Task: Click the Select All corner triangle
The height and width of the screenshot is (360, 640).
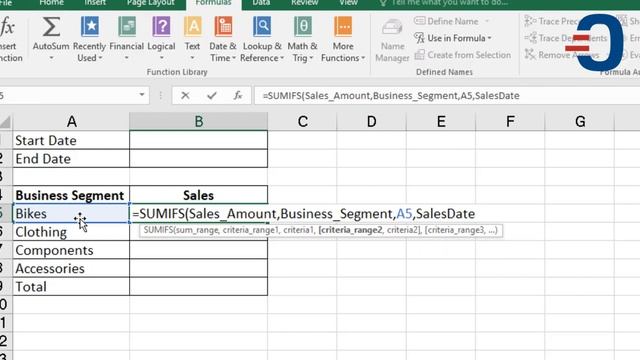Action: pyautogui.click(x=6, y=122)
